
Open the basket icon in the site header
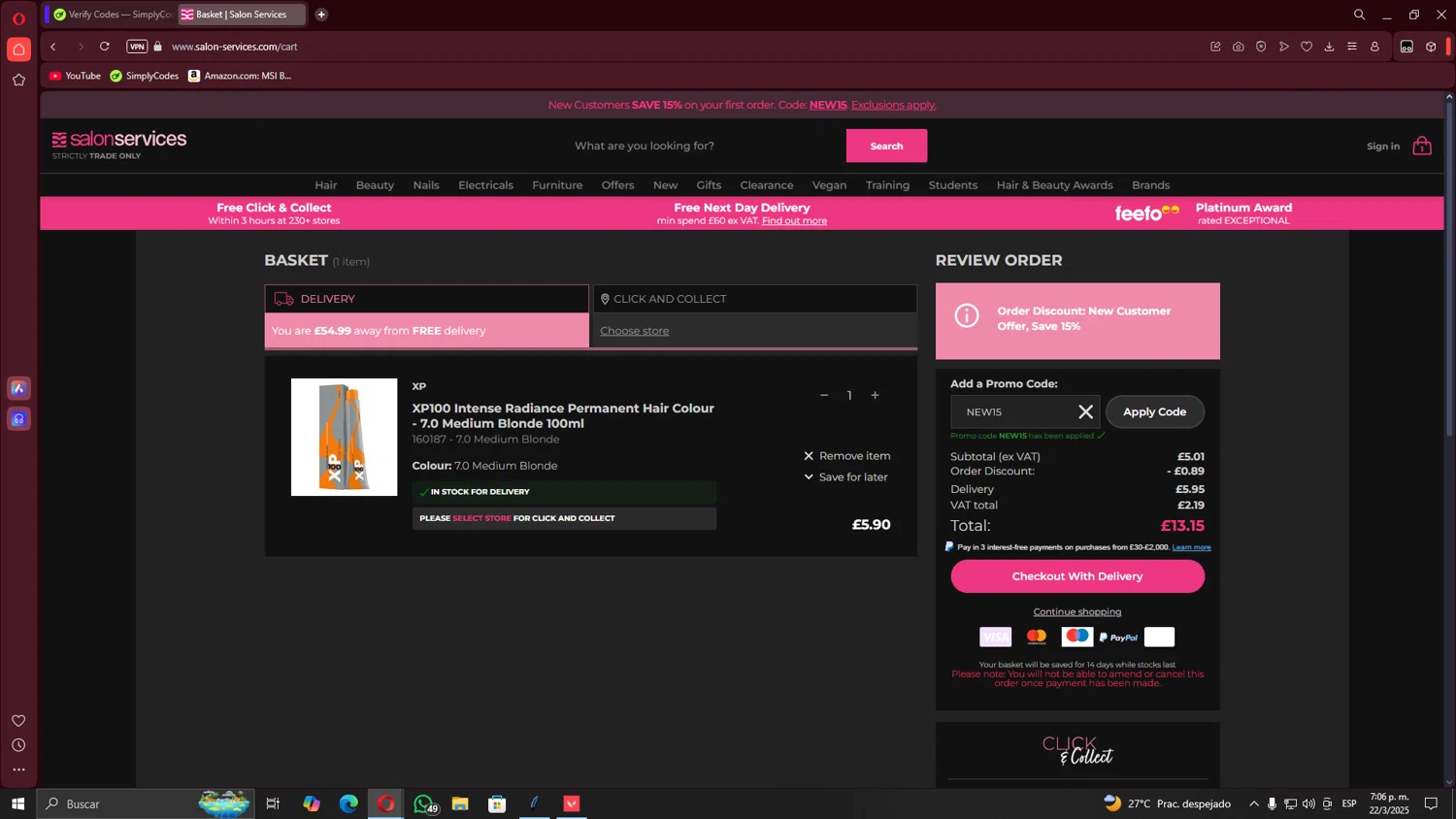click(x=1422, y=146)
